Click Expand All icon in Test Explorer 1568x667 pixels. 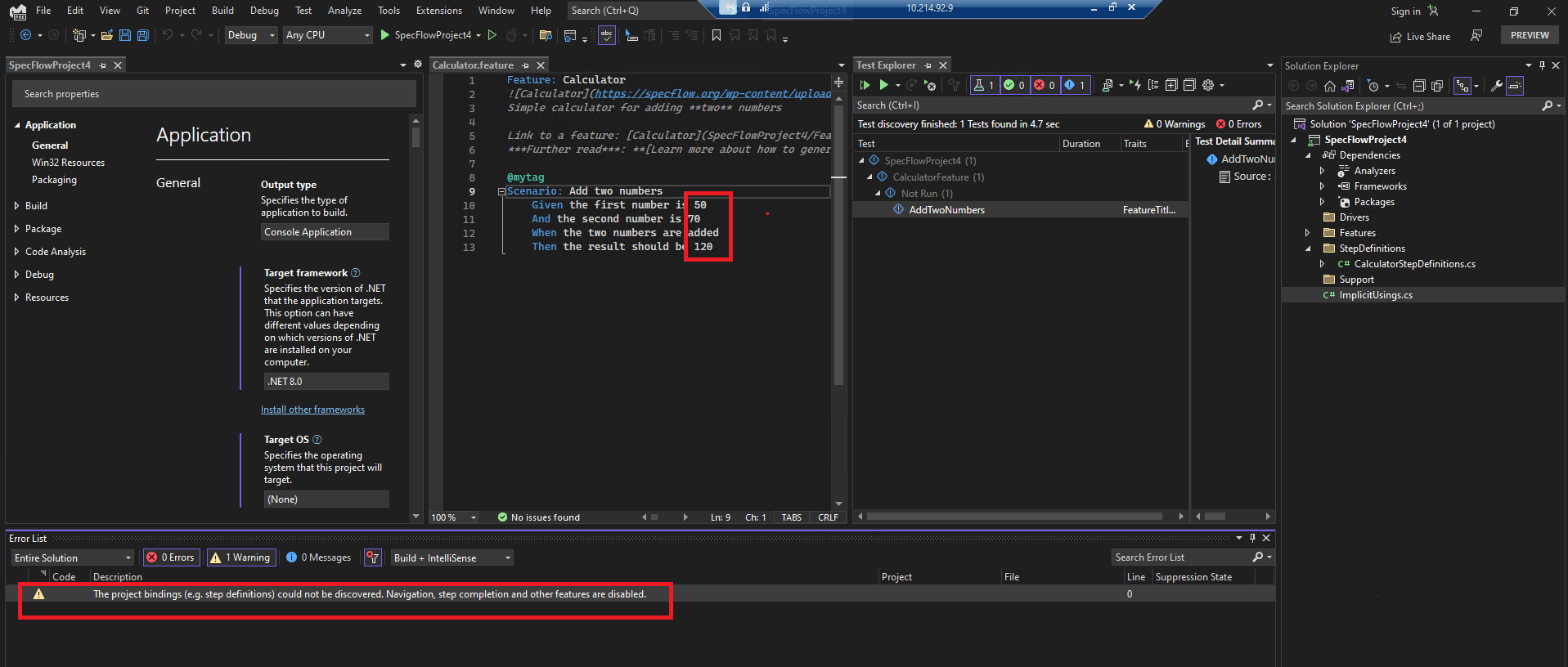point(1171,85)
